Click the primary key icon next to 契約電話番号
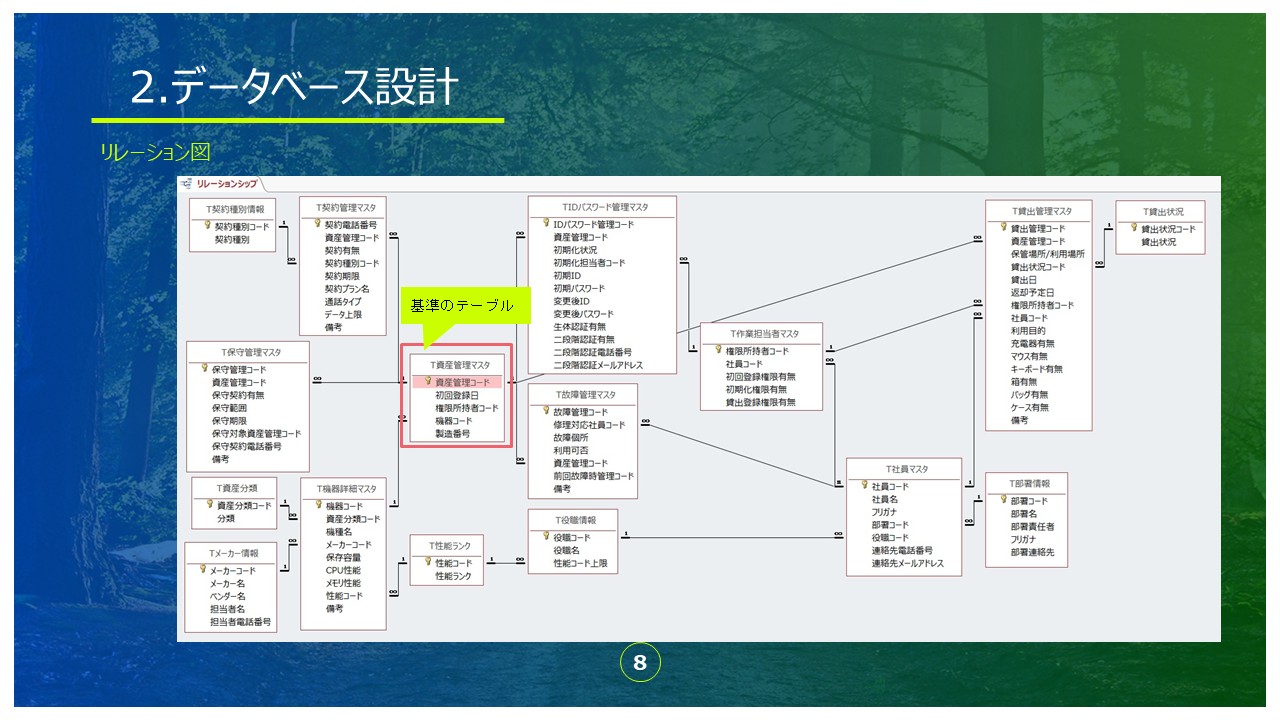The width and height of the screenshot is (1280, 720). (316, 225)
